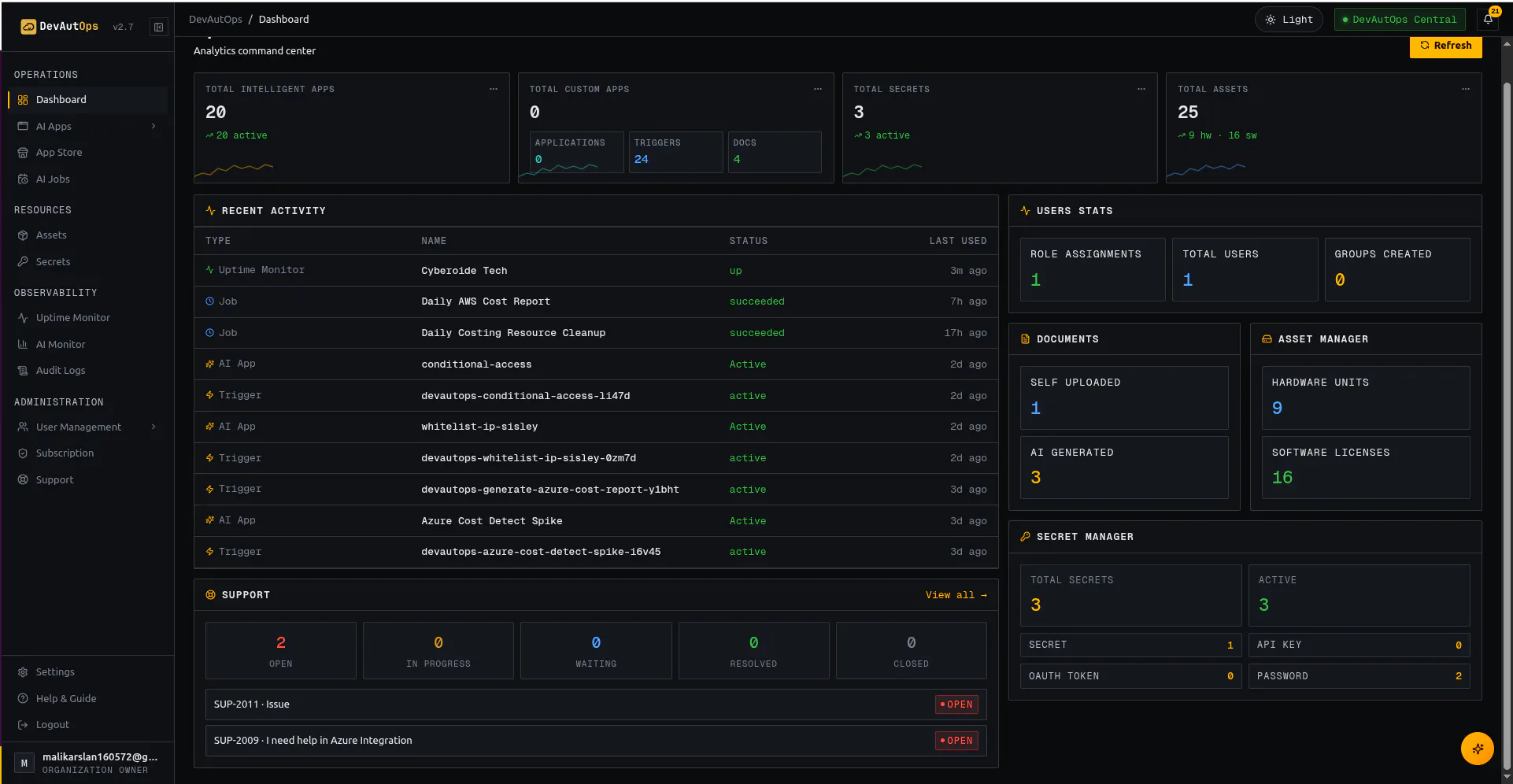Viewport: 1513px width, 784px height.
Task: Click the View all support link
Action: coord(956,595)
